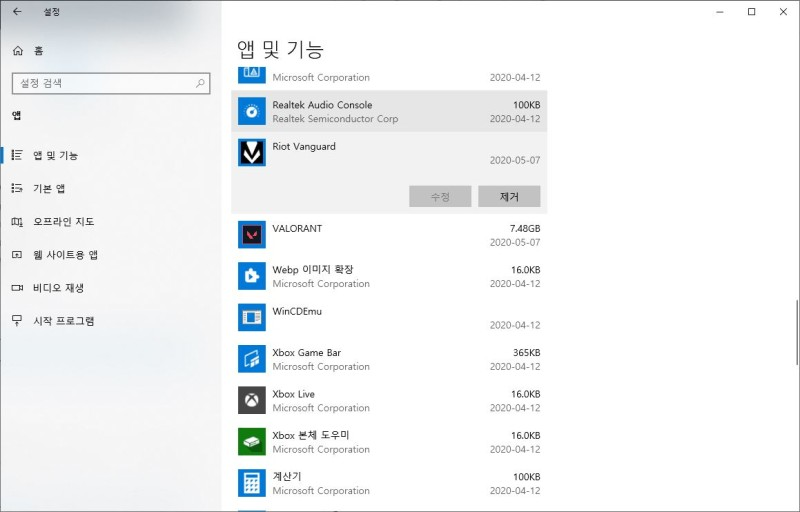Open 오프라인 지도 menu label
This screenshot has width=800, height=512.
click(x=64, y=222)
